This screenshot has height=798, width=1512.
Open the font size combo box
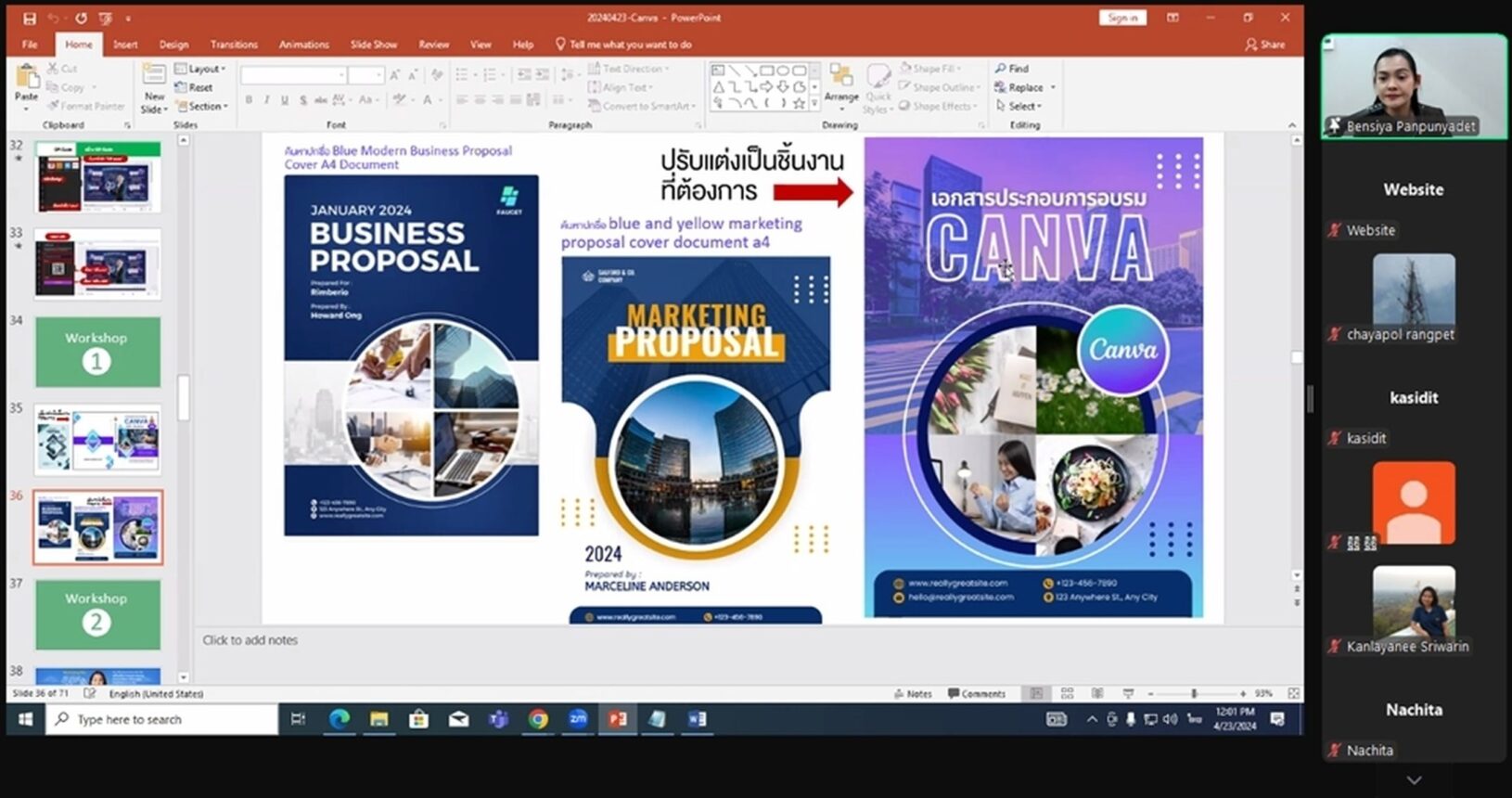(x=365, y=74)
